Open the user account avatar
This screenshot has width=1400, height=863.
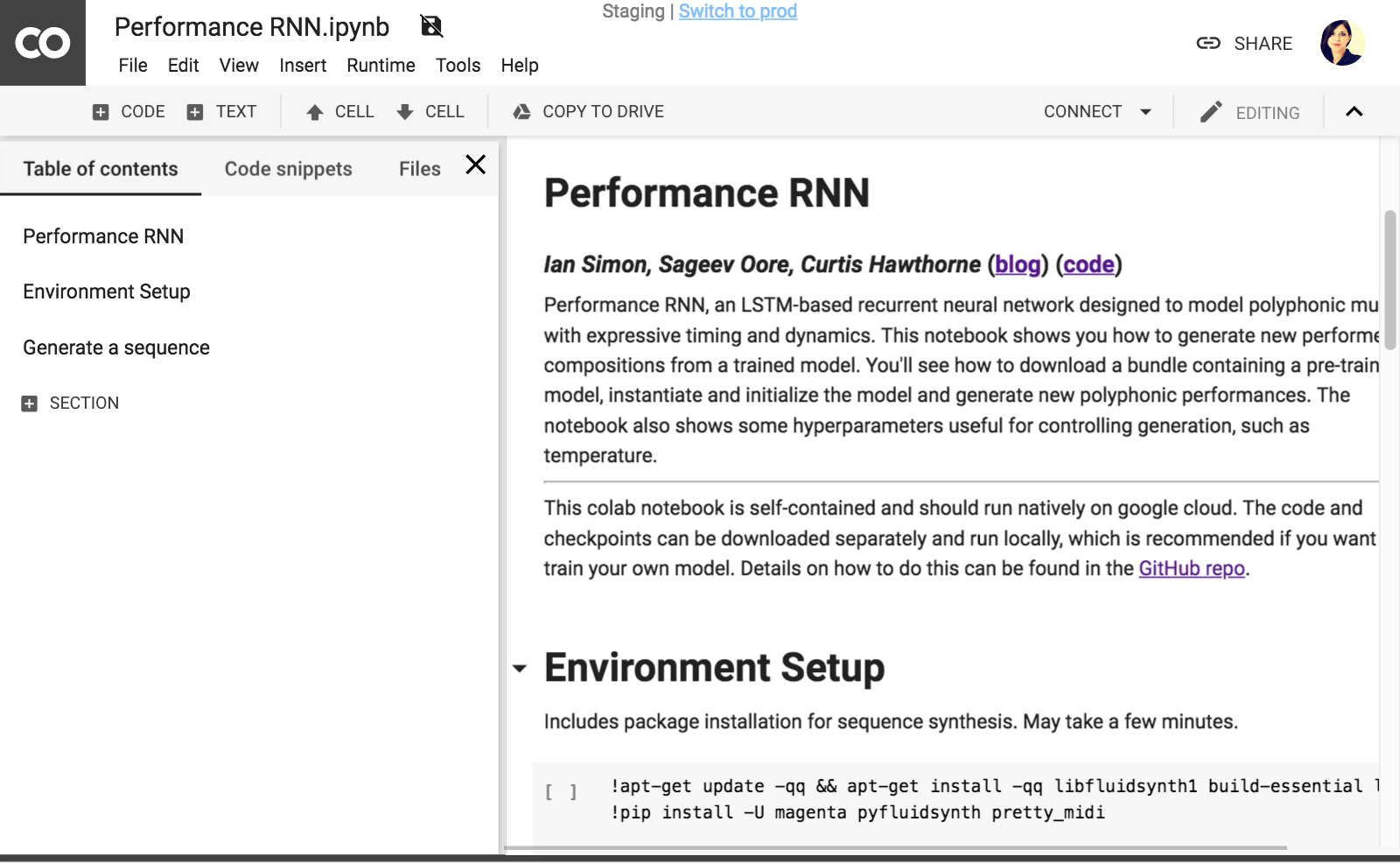tap(1341, 43)
